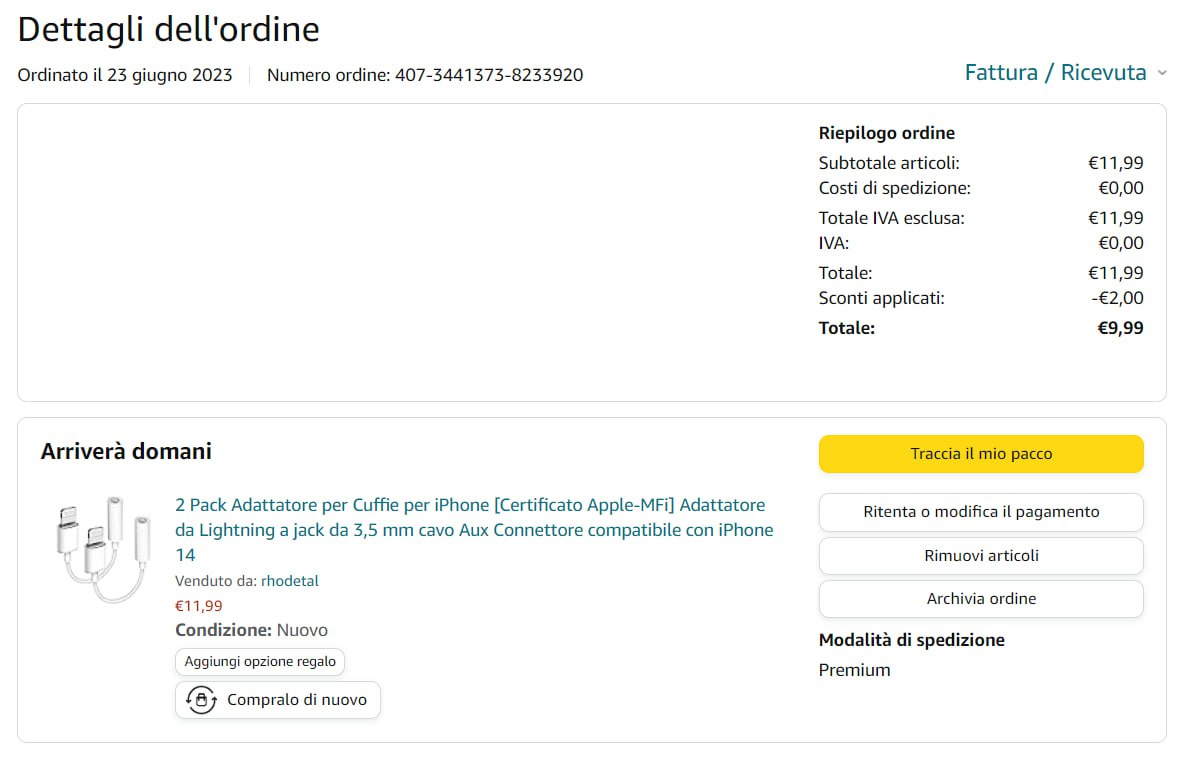Visit the seller link rhodetal
This screenshot has width=1179, height=757.
(290, 581)
